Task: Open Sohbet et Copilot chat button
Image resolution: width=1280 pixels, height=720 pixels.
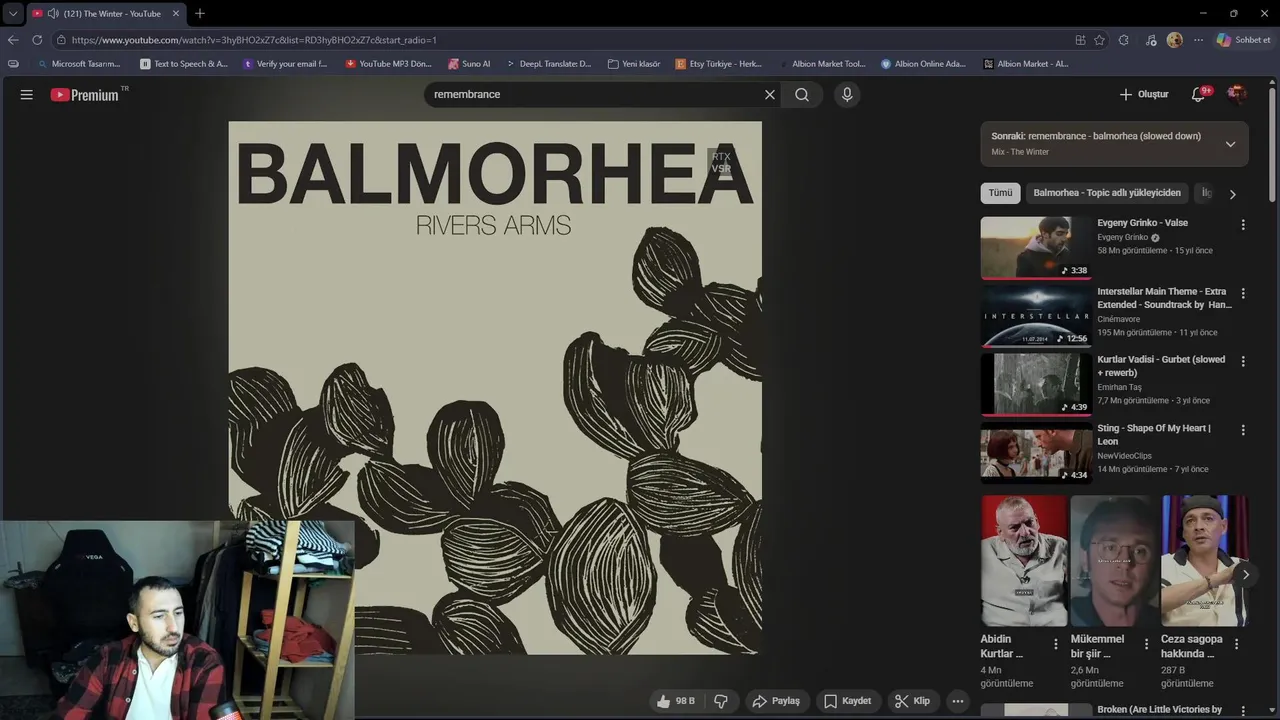Action: [1242, 40]
